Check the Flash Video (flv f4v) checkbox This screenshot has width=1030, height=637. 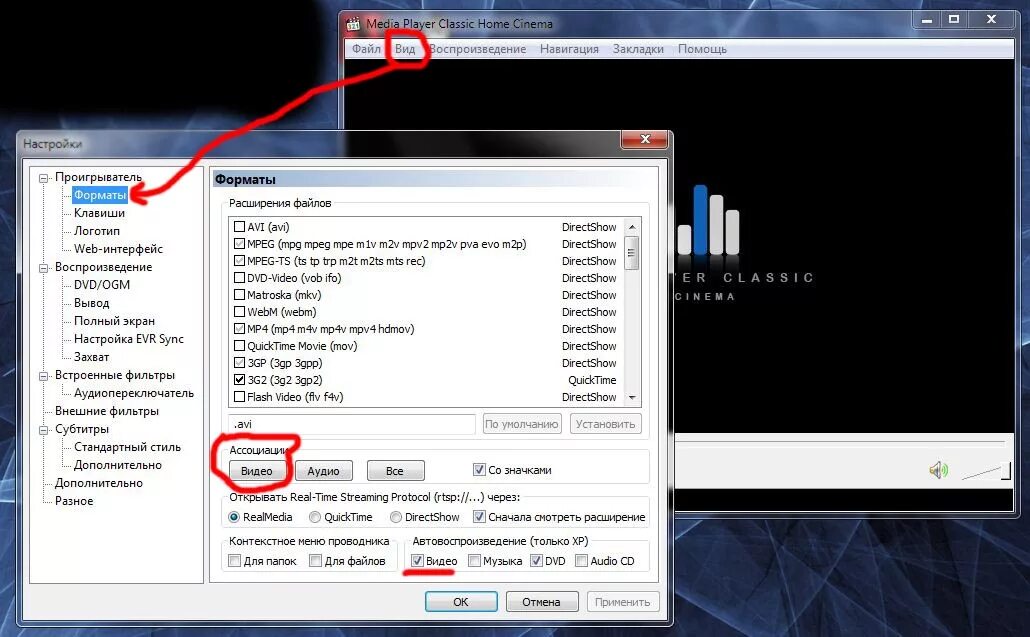(x=239, y=397)
